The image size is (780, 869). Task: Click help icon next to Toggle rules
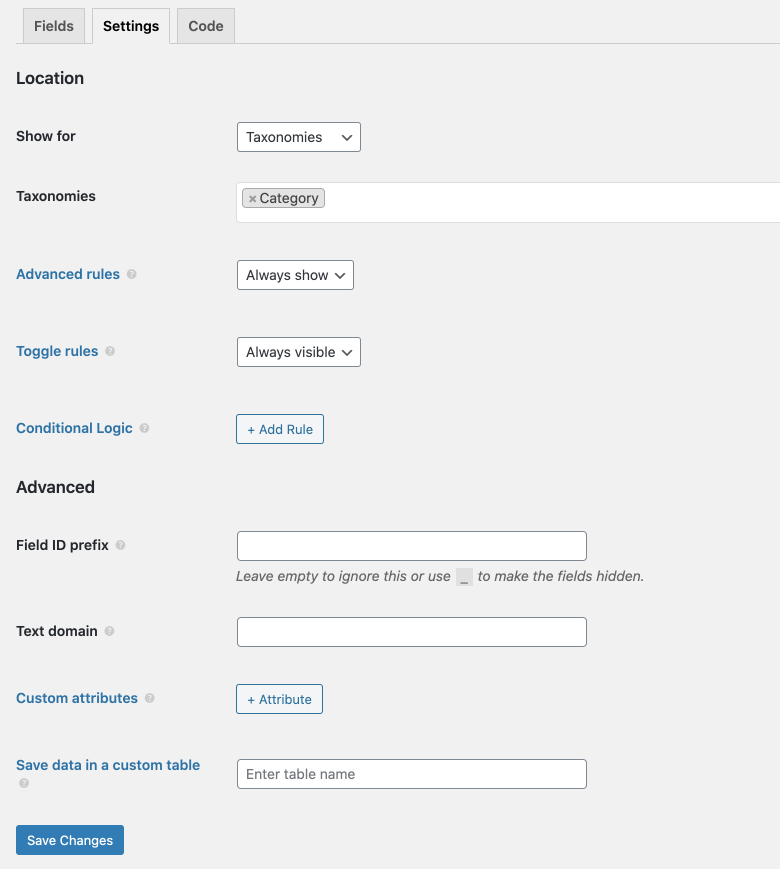click(x=110, y=351)
